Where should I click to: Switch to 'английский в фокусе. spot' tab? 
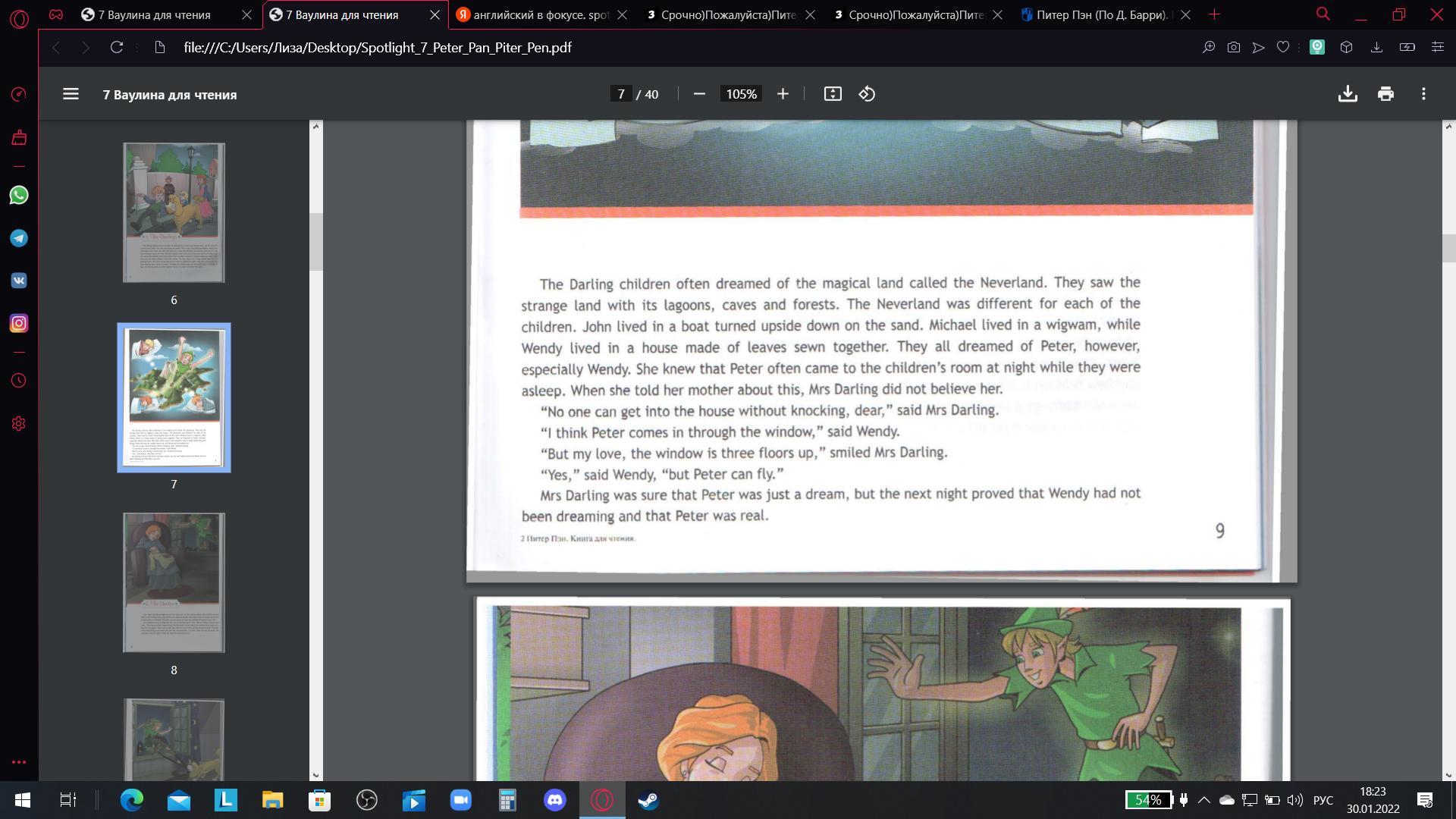coord(542,14)
